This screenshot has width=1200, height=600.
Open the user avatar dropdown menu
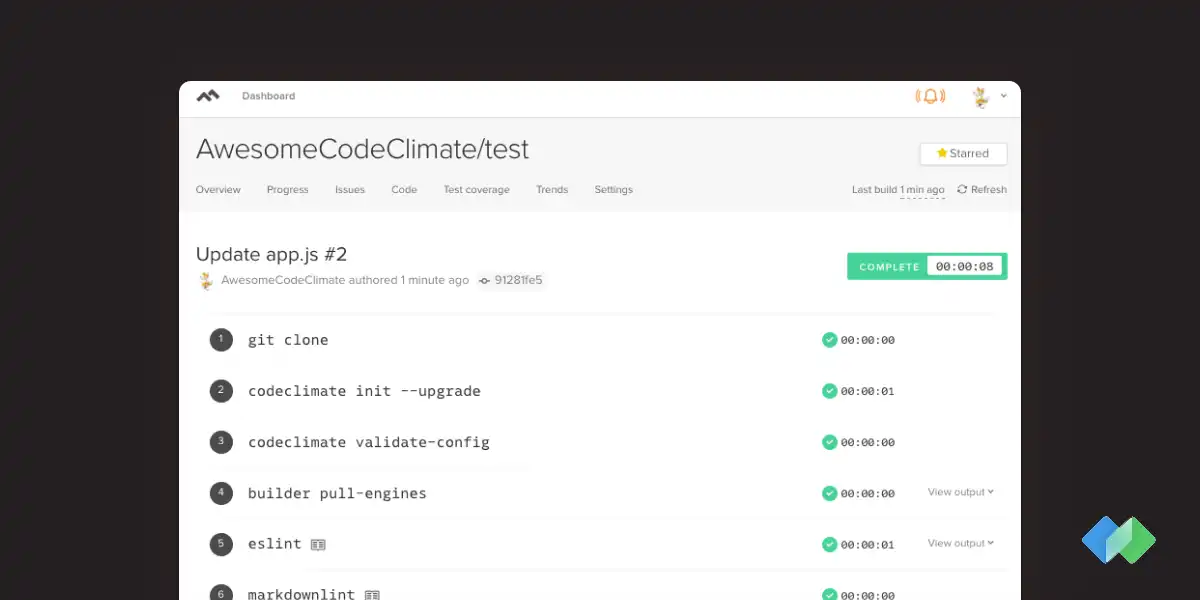tap(989, 96)
